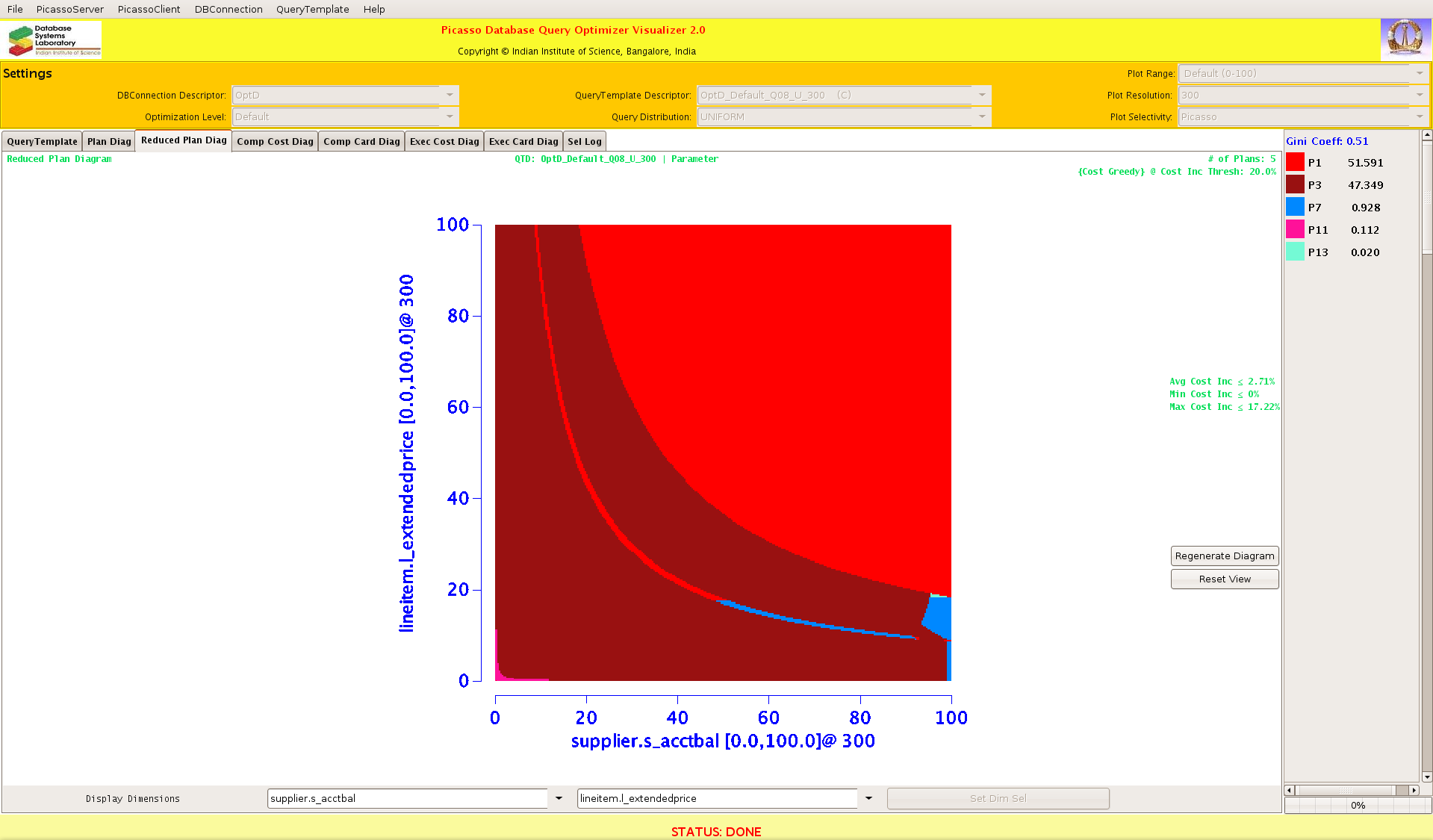Switch to the Comp Cost Diag tab
1433x840 pixels.
click(275, 142)
